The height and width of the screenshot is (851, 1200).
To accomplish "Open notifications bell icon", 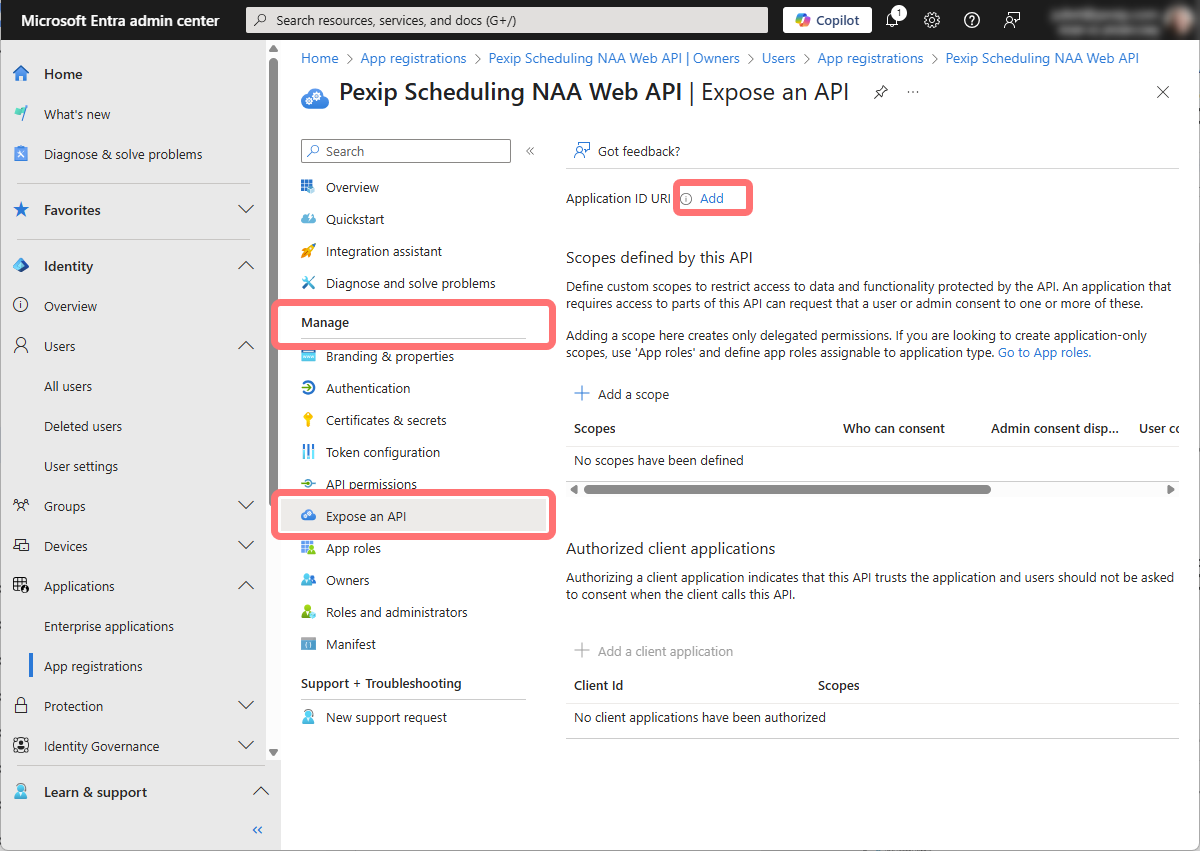I will (893, 20).
